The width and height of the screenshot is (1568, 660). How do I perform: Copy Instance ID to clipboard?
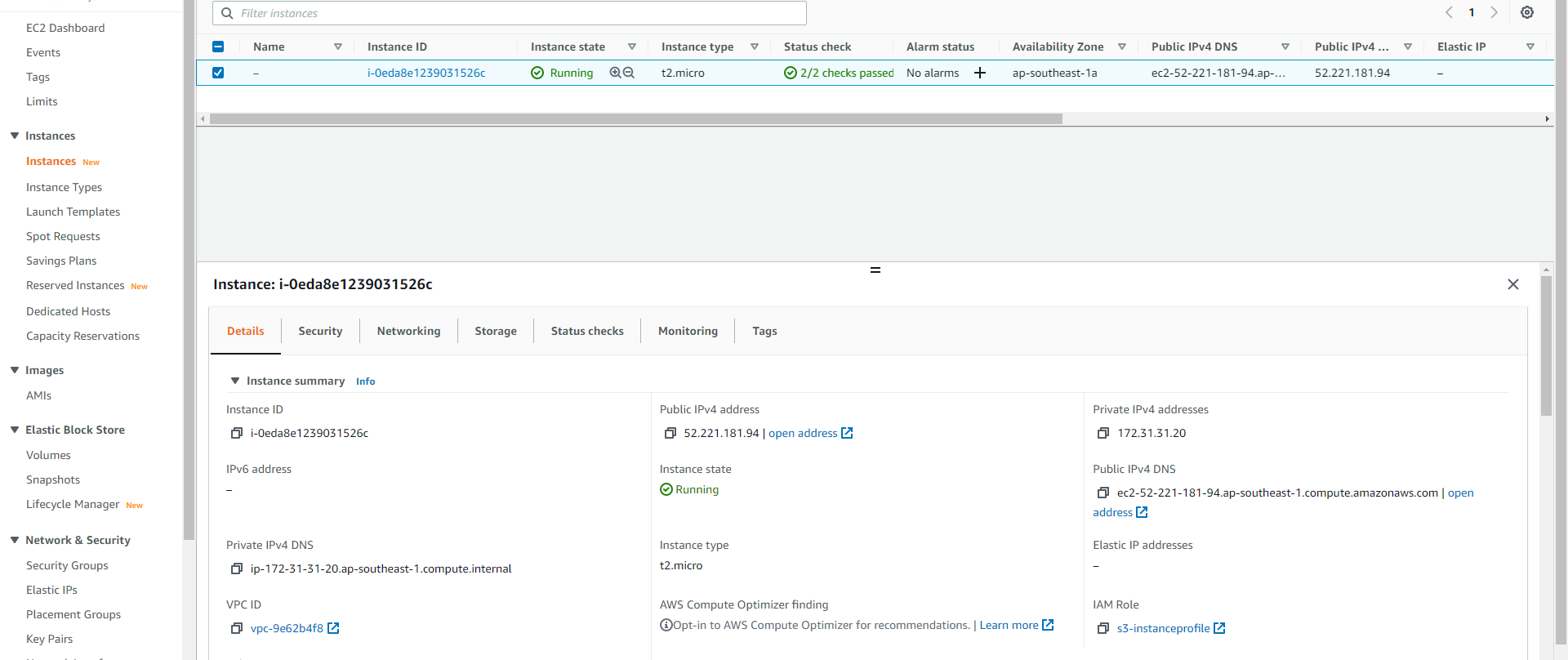click(237, 433)
